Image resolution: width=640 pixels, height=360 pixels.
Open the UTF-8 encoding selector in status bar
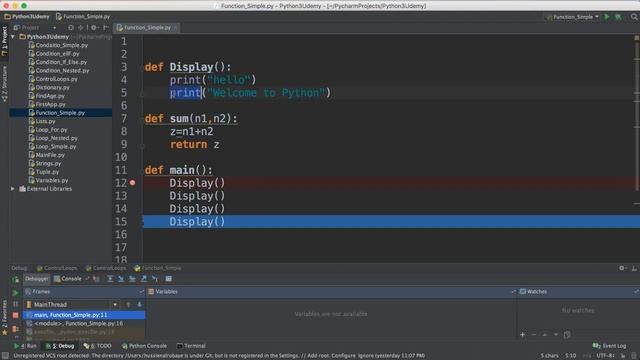tap(605, 356)
